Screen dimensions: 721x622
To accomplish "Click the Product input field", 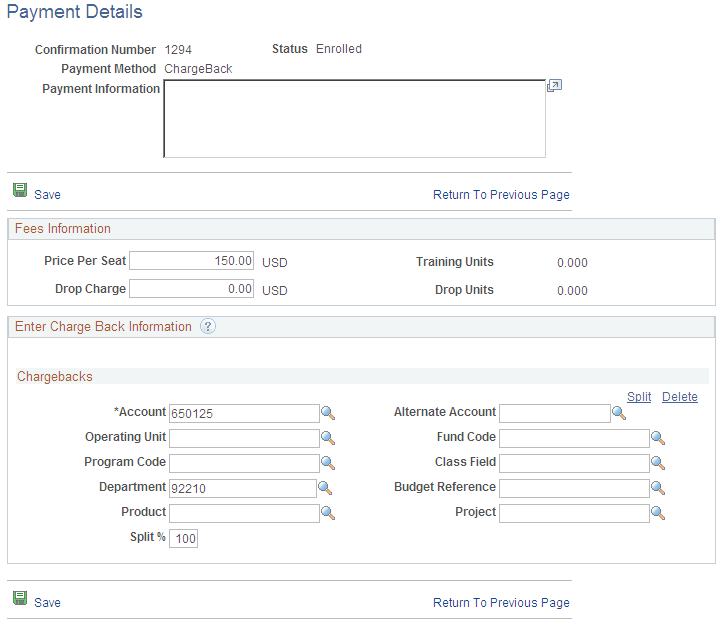I will pos(244,513).
